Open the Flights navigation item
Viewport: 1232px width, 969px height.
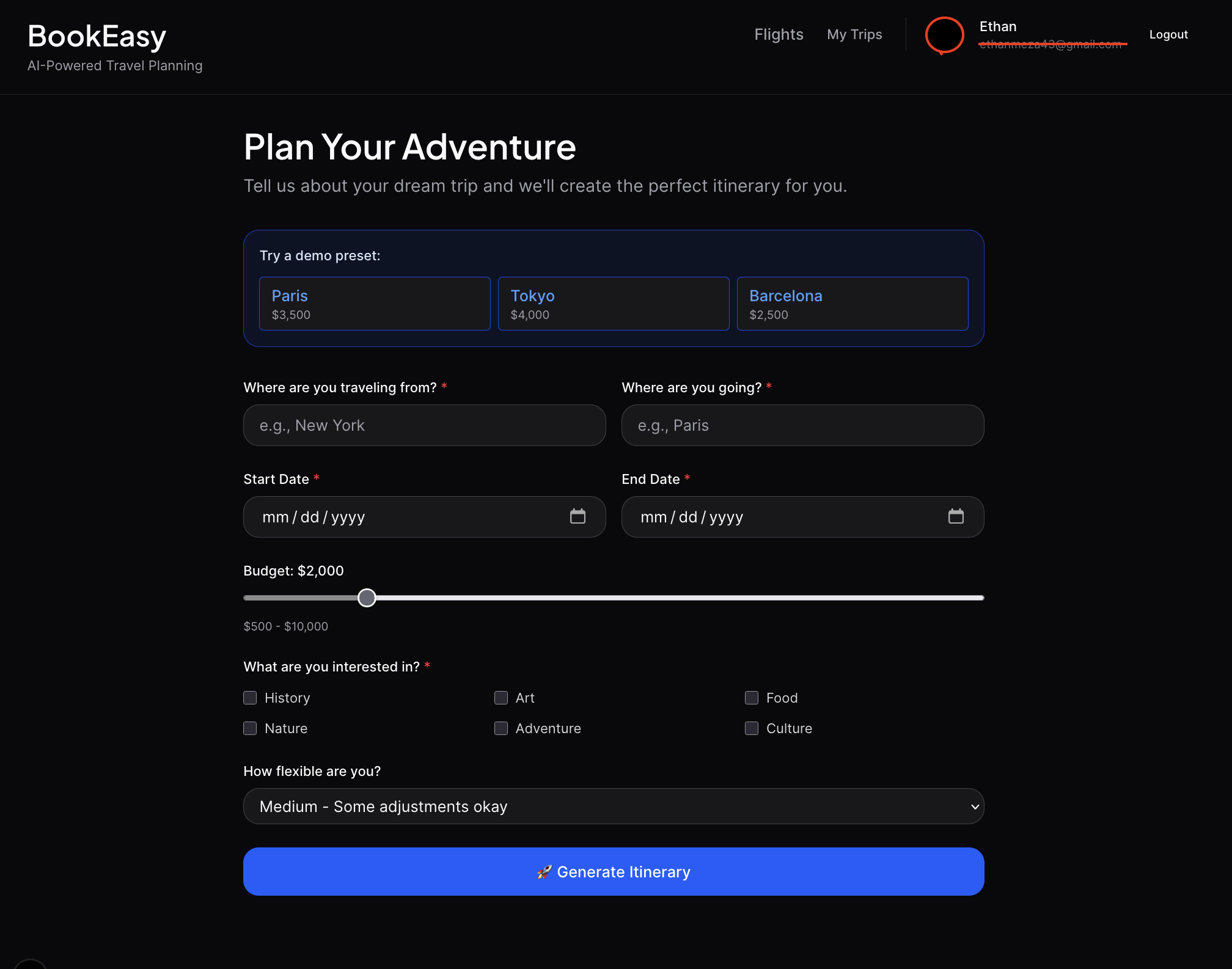click(x=779, y=35)
